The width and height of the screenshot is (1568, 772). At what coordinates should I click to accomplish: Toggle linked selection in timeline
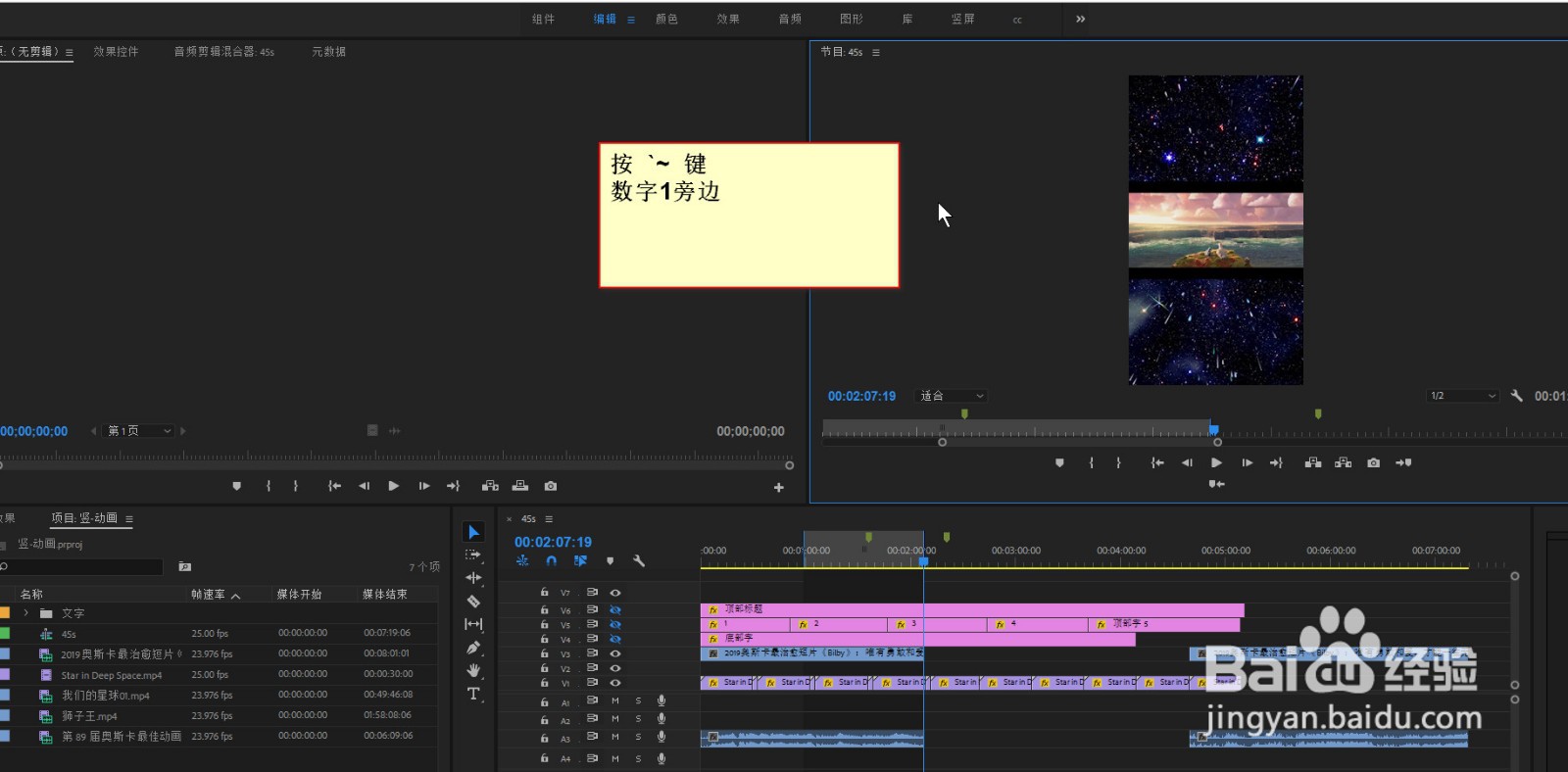click(580, 561)
